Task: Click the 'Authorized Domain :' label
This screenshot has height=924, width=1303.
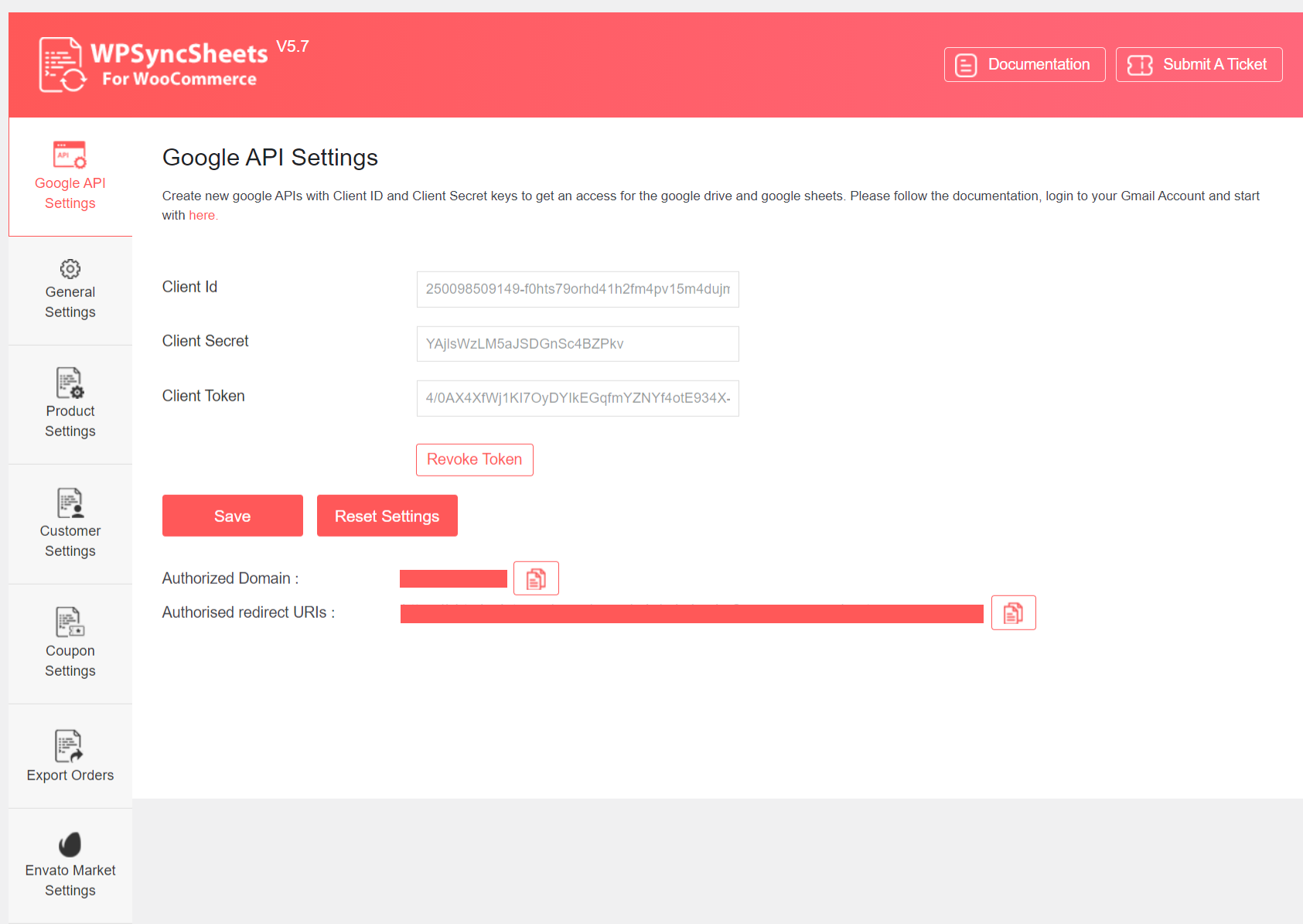Action: tap(230, 578)
